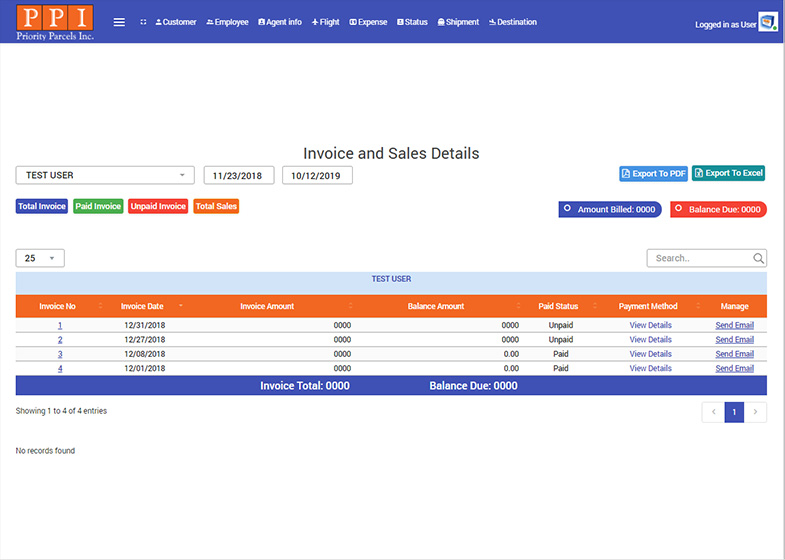Click 'Invoice and Sales Details' heading
The width and height of the screenshot is (785, 560).
[x=391, y=153]
